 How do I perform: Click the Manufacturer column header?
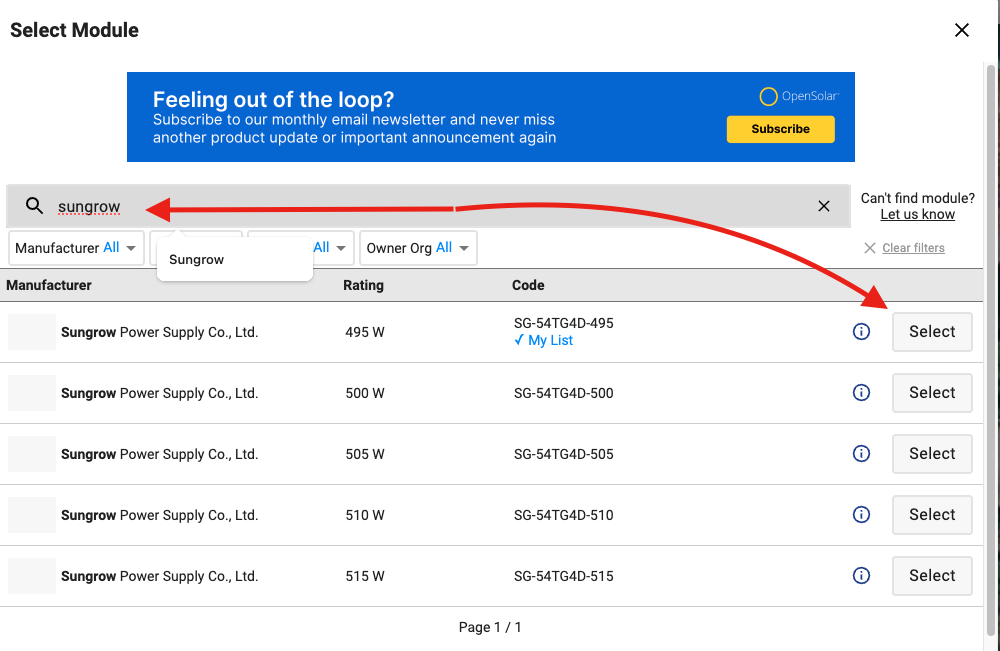click(x=49, y=285)
